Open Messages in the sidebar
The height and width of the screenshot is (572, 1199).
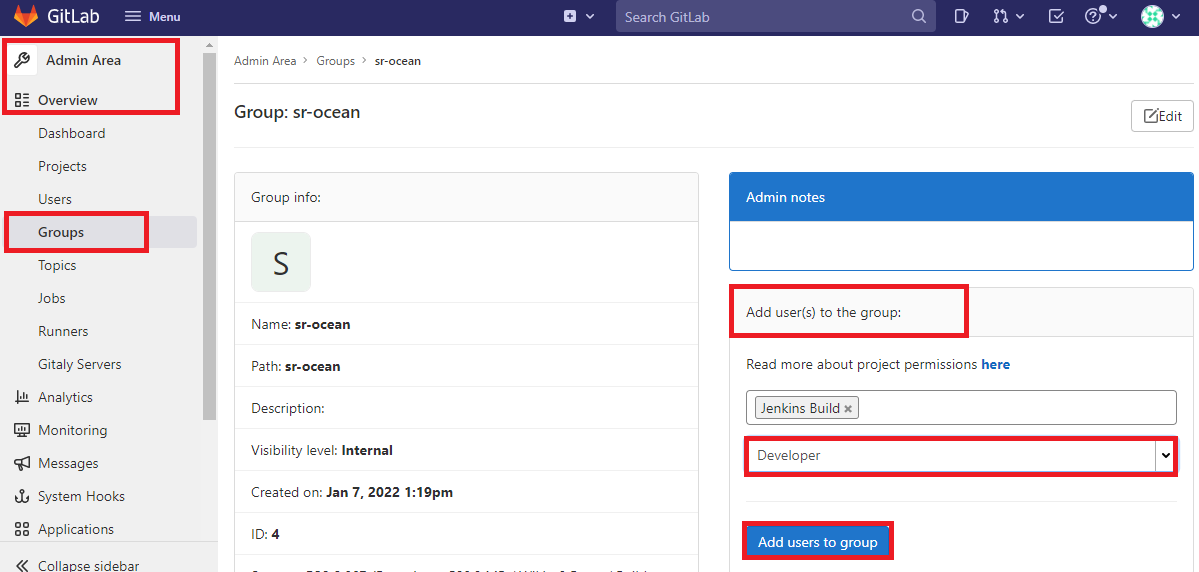(68, 463)
